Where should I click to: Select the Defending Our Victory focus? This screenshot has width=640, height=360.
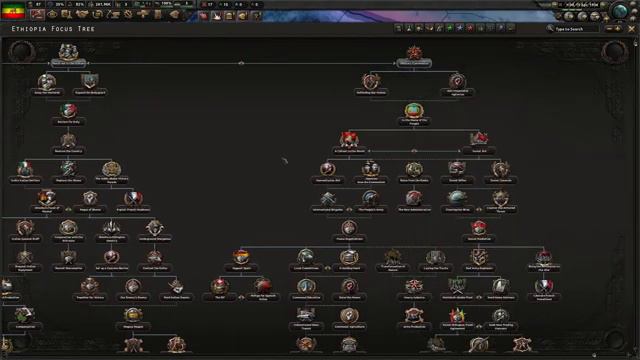coord(370,85)
